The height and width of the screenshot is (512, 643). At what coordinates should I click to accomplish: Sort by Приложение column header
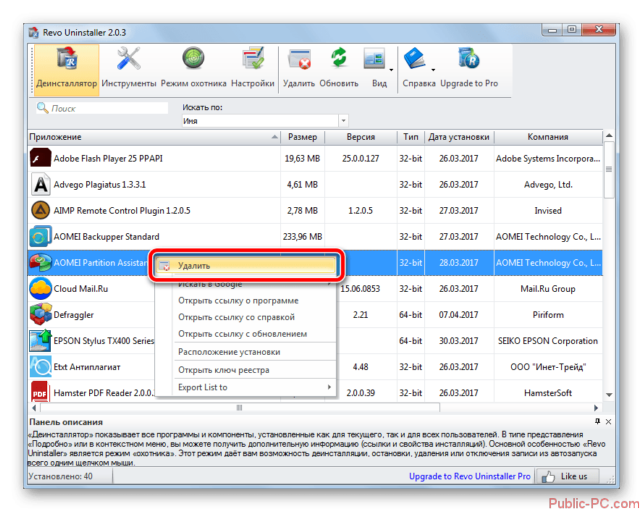tap(154, 137)
